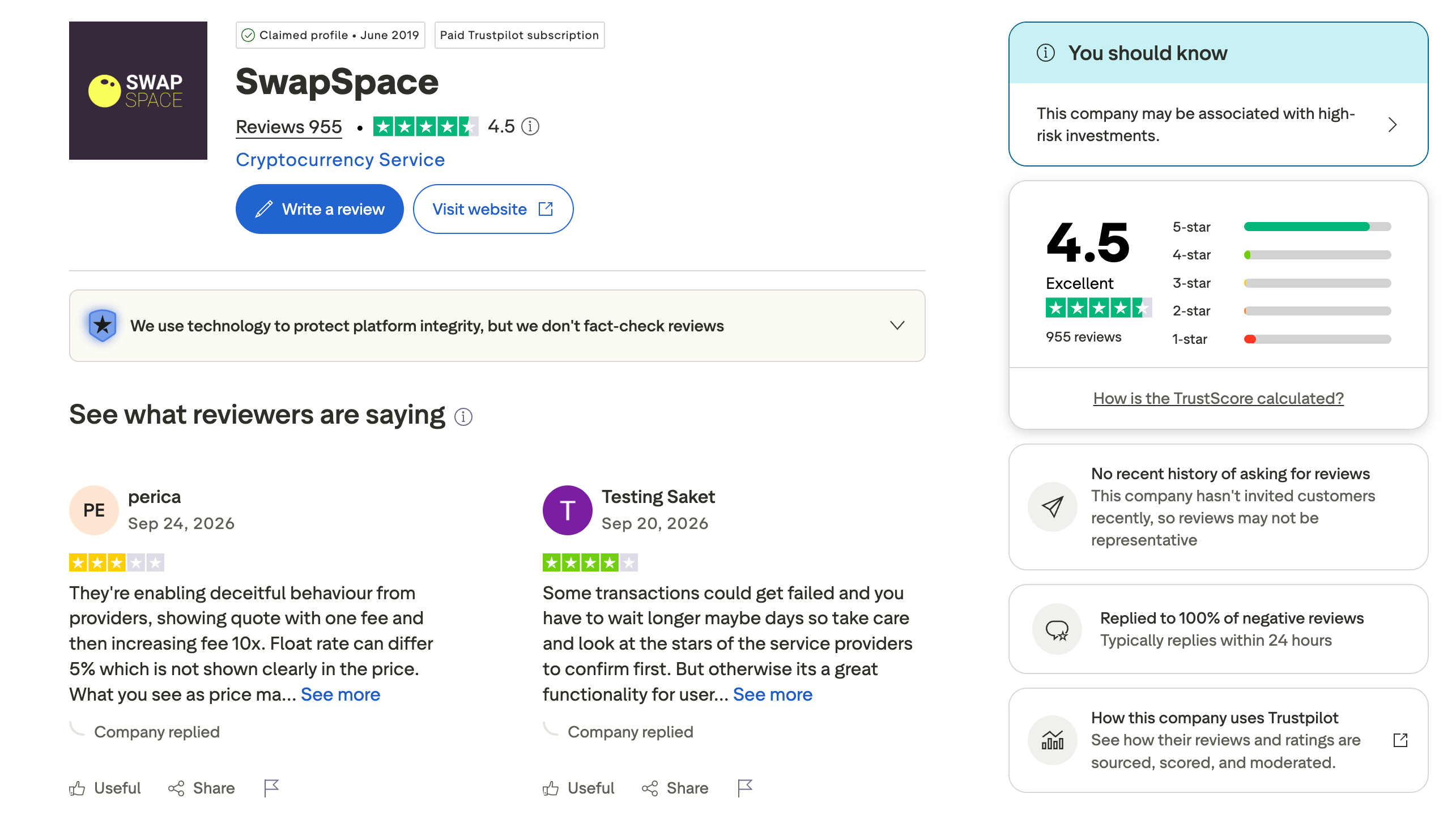Share perica's review
1456x836 pixels.
coord(202,788)
